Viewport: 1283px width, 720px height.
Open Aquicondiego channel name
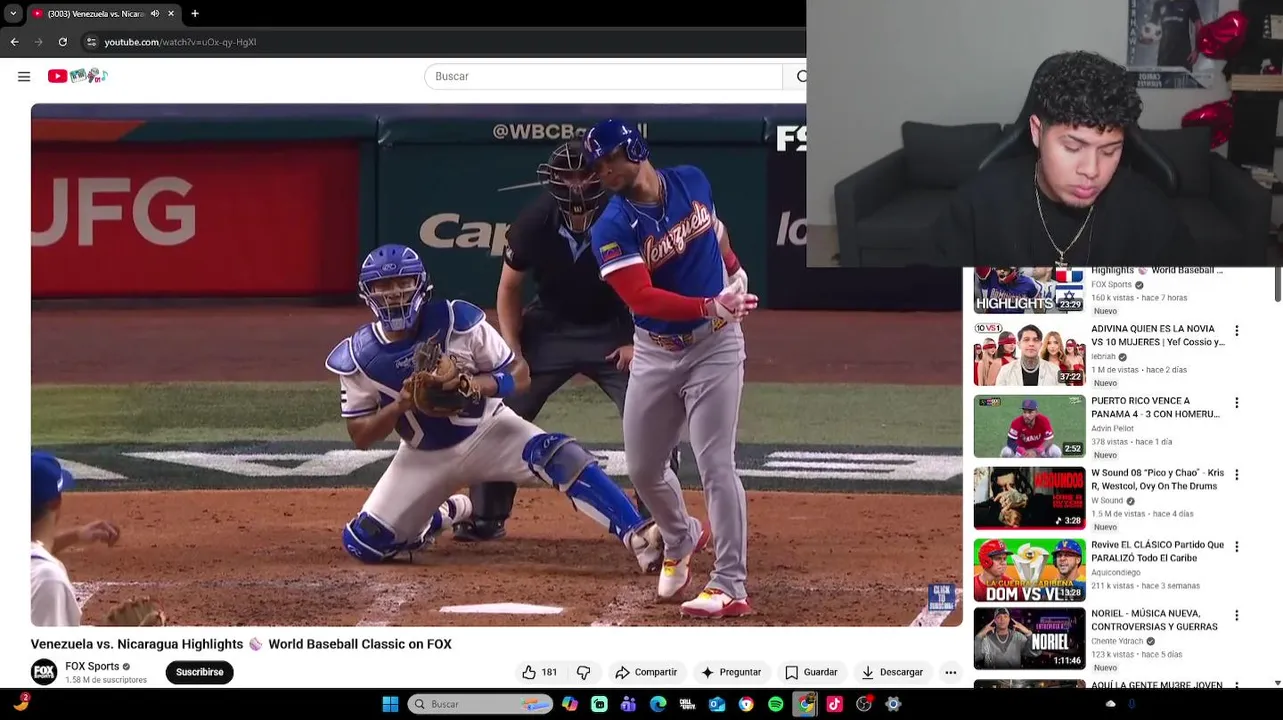tap(1115, 573)
